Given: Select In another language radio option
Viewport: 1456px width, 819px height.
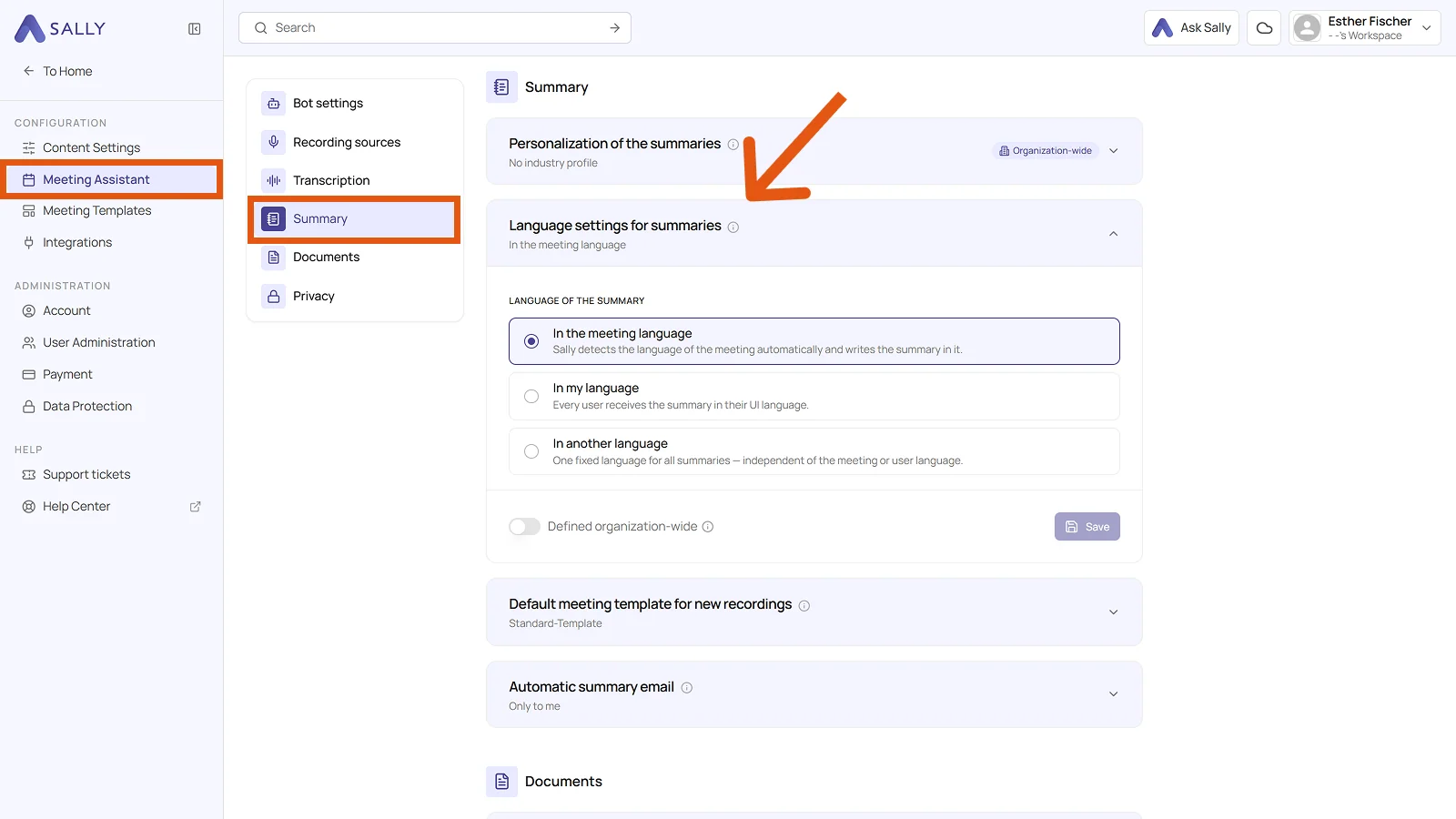Looking at the screenshot, I should (531, 451).
